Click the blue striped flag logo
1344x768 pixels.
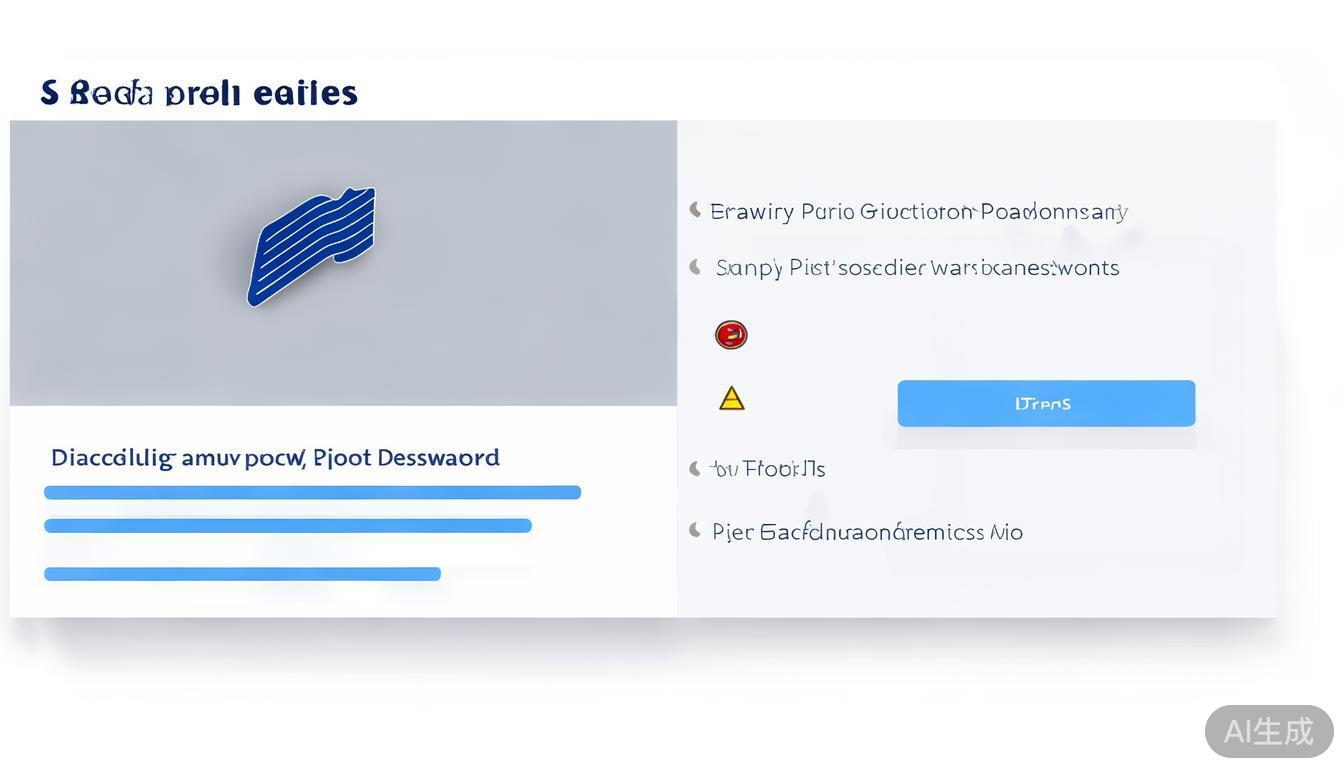(x=311, y=246)
